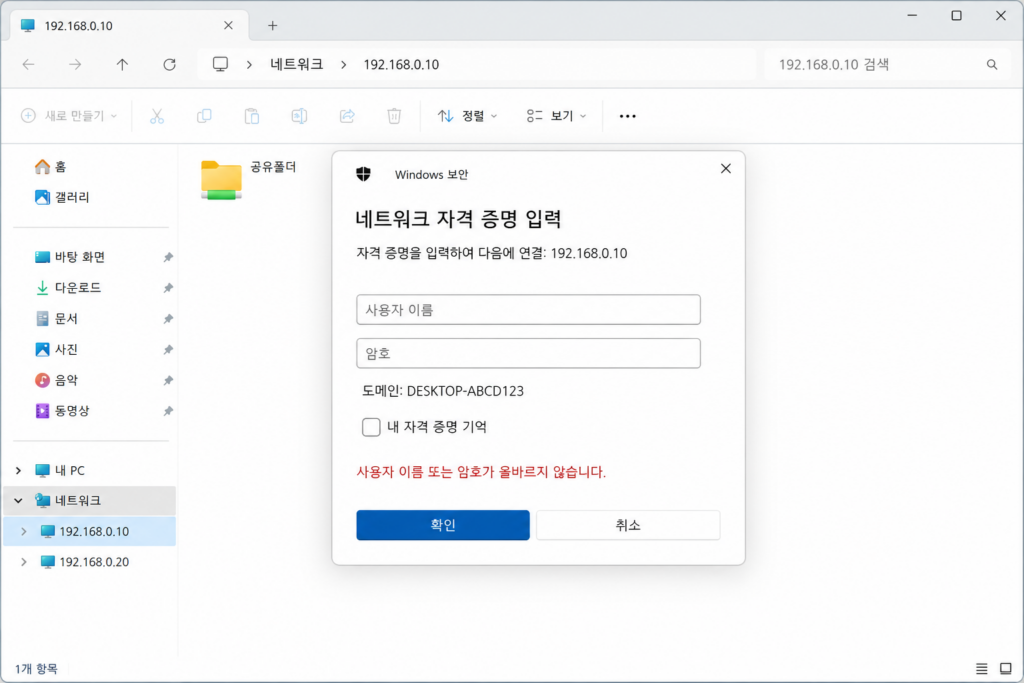Click the Paste clipboard icon

pyautogui.click(x=252, y=116)
